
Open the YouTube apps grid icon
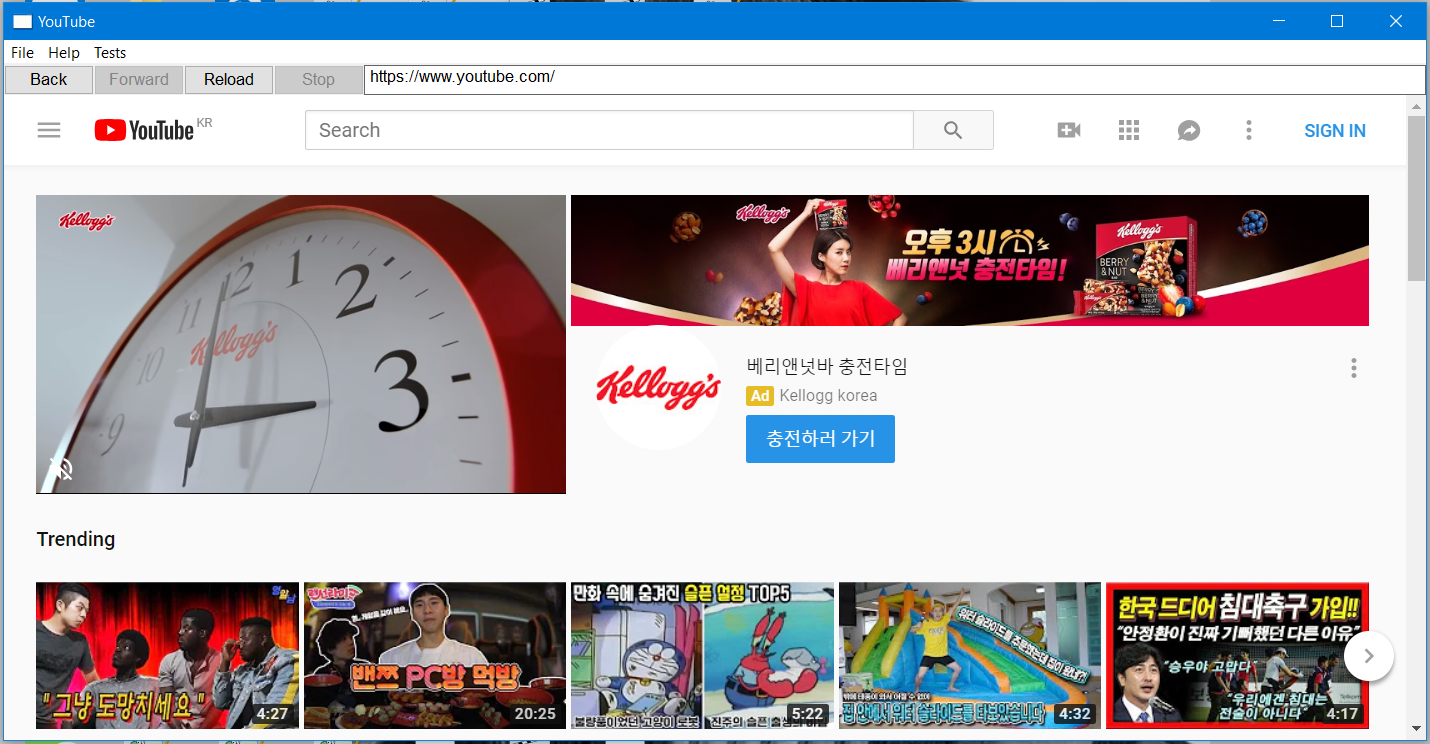pos(1129,130)
